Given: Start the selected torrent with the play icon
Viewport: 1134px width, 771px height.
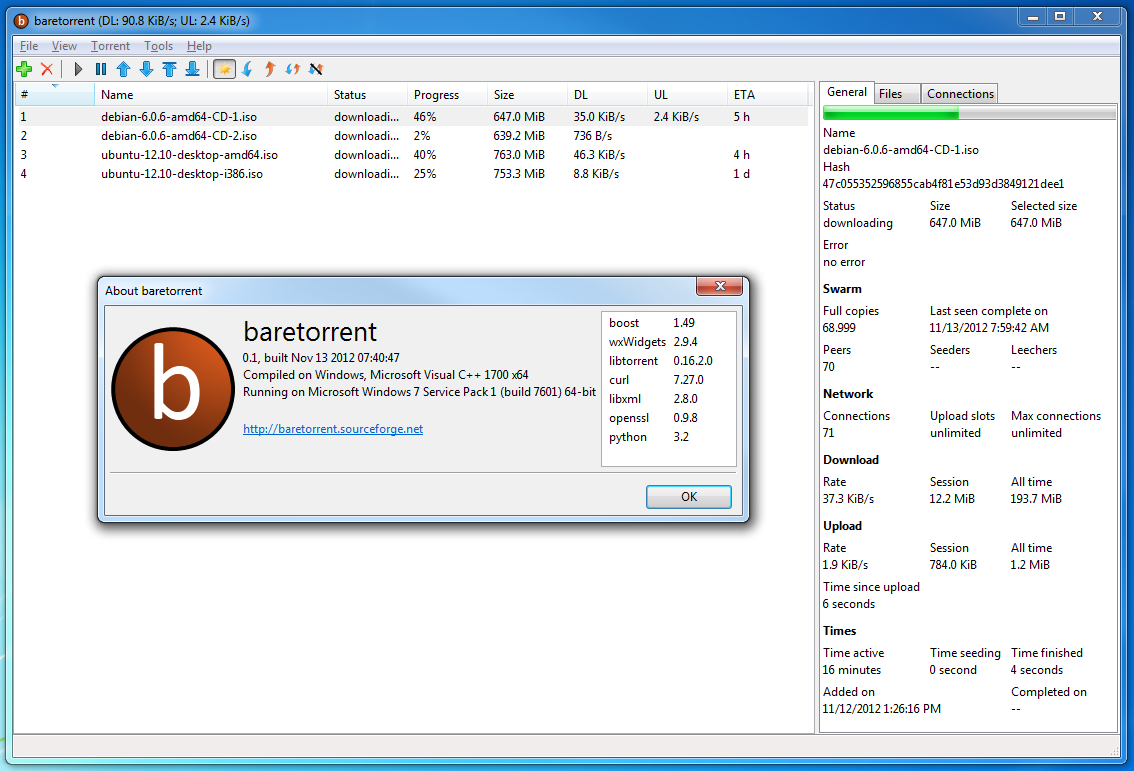Looking at the screenshot, I should (x=77, y=69).
